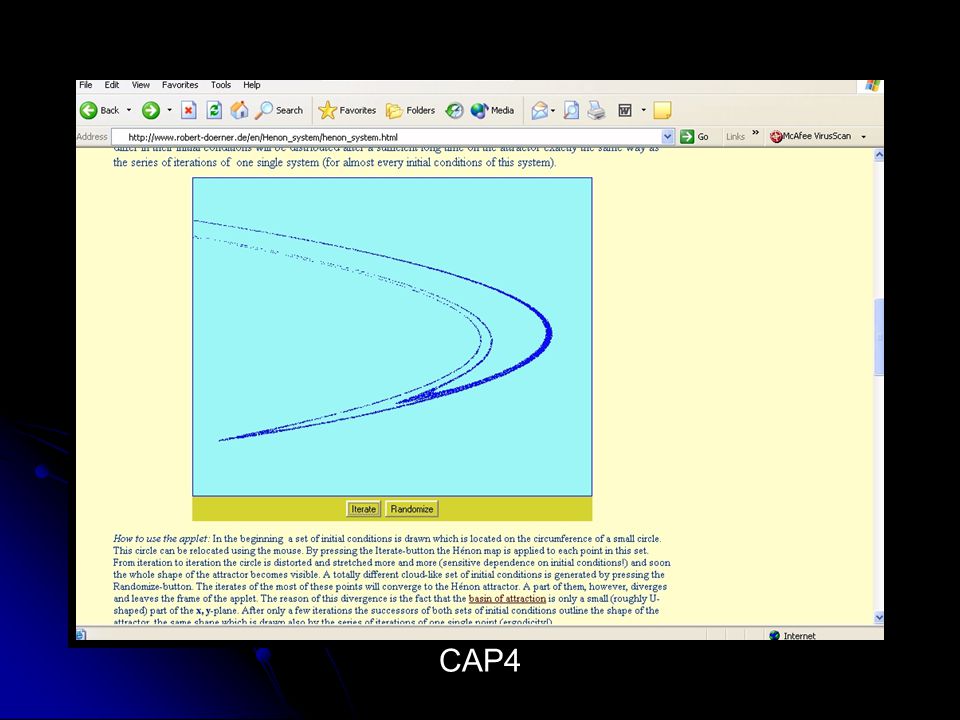Click the Go button
Image resolution: width=960 pixels, height=720 pixels.
point(695,137)
